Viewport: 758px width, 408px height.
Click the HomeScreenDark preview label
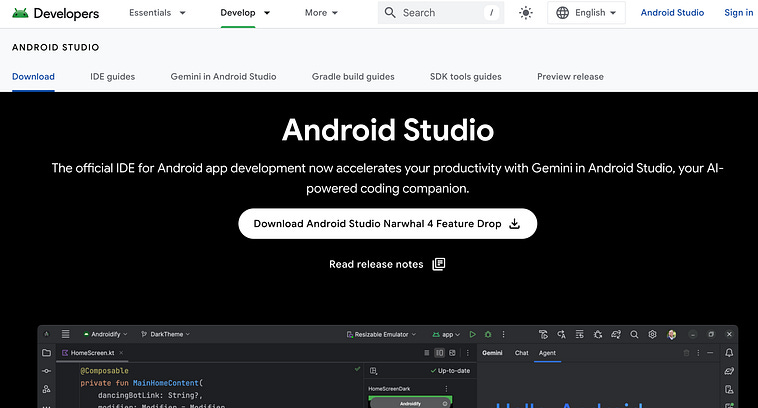(389, 389)
